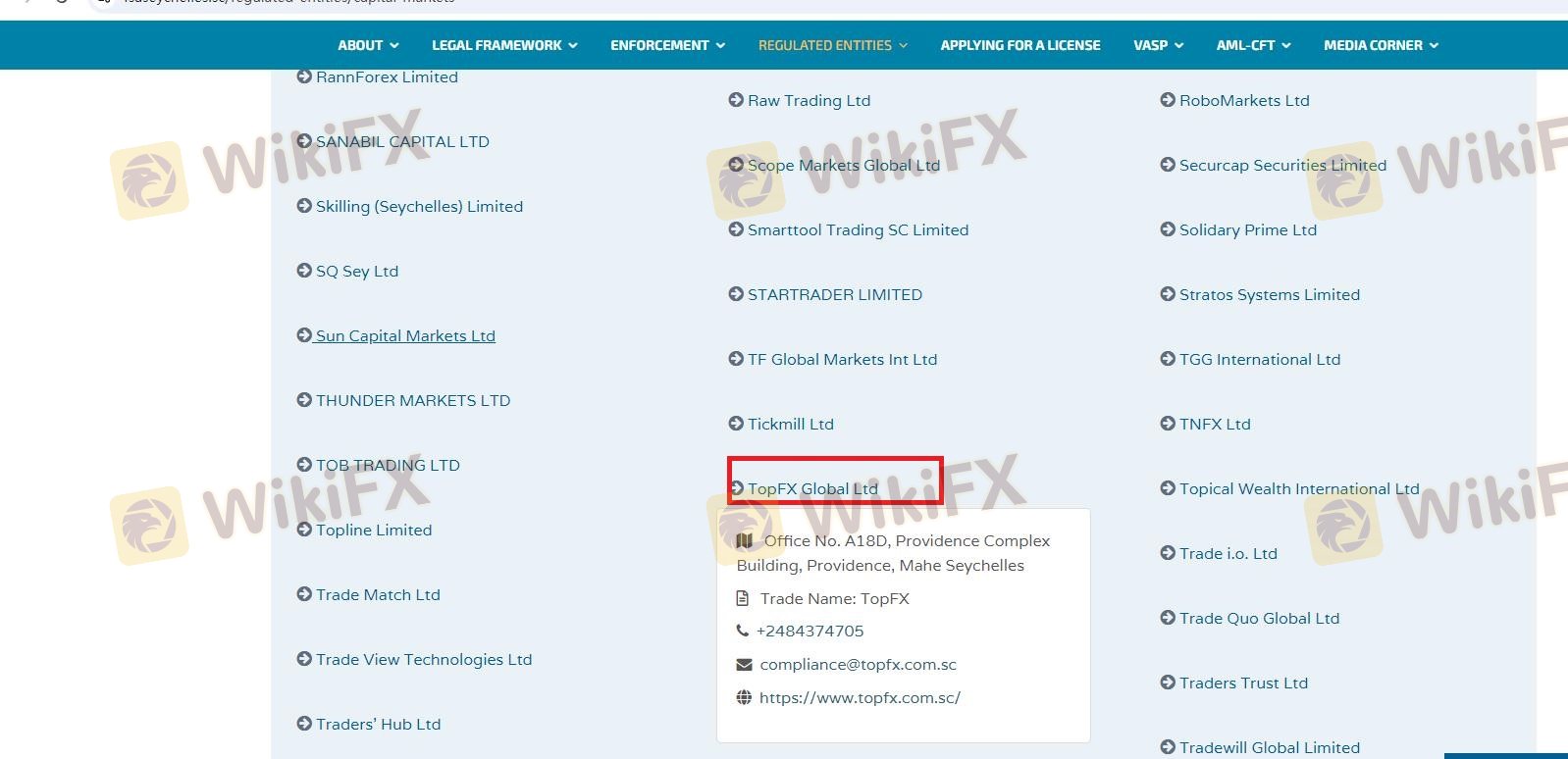This screenshot has width=1568, height=759.
Task: Click the phone icon in TopFX details
Action: point(742,631)
